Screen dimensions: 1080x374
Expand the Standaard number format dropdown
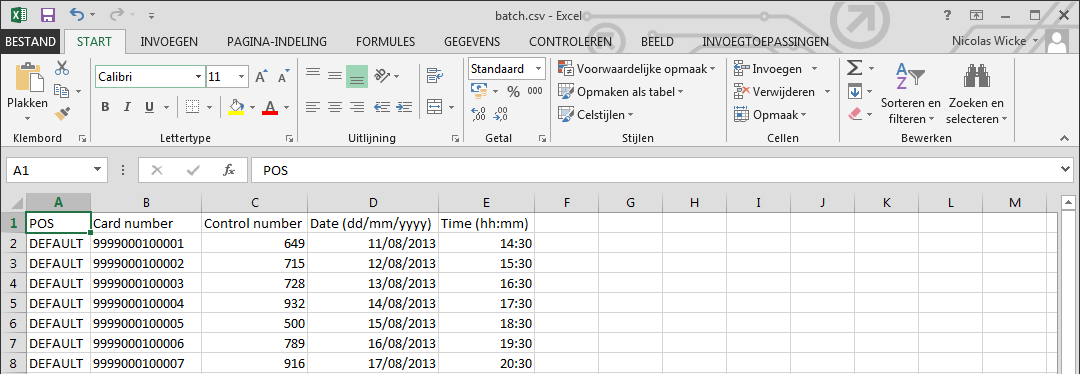pos(539,68)
